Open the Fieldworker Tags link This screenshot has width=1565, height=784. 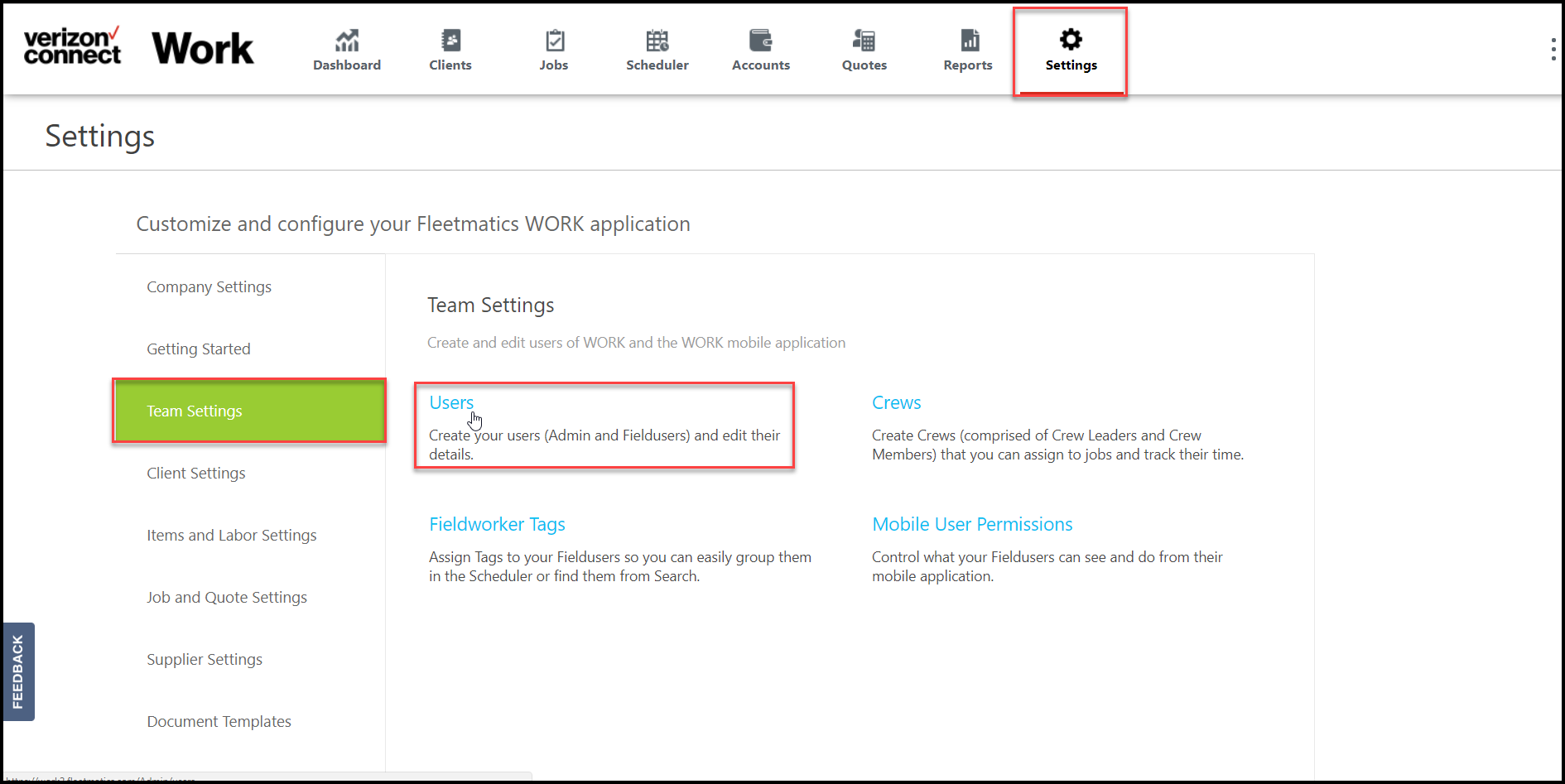[x=497, y=525]
